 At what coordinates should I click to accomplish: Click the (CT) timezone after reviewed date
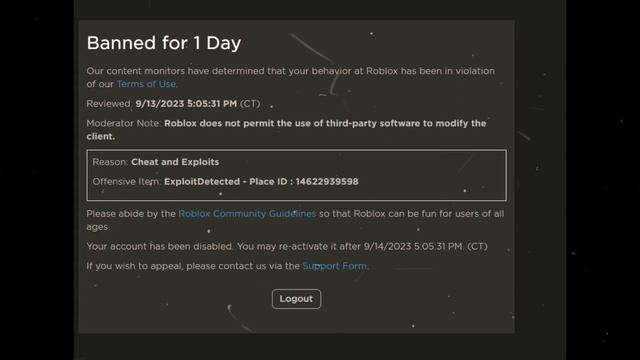coord(250,104)
